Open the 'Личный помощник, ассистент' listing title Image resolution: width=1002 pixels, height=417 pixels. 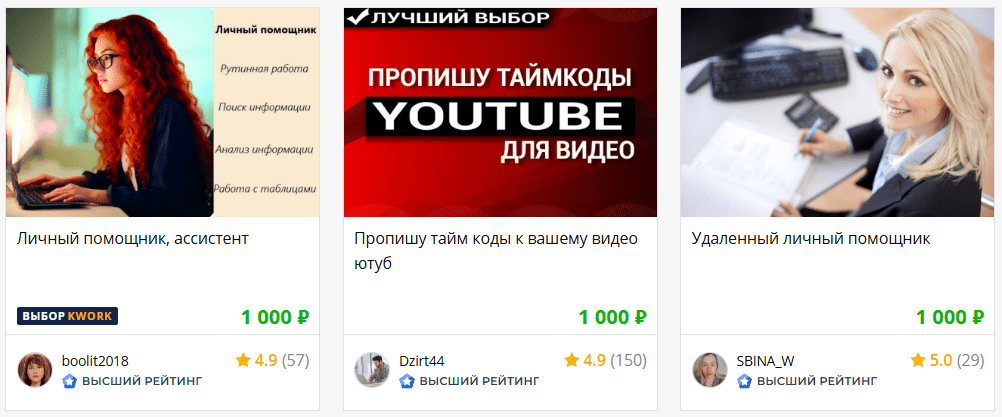[x=133, y=239]
